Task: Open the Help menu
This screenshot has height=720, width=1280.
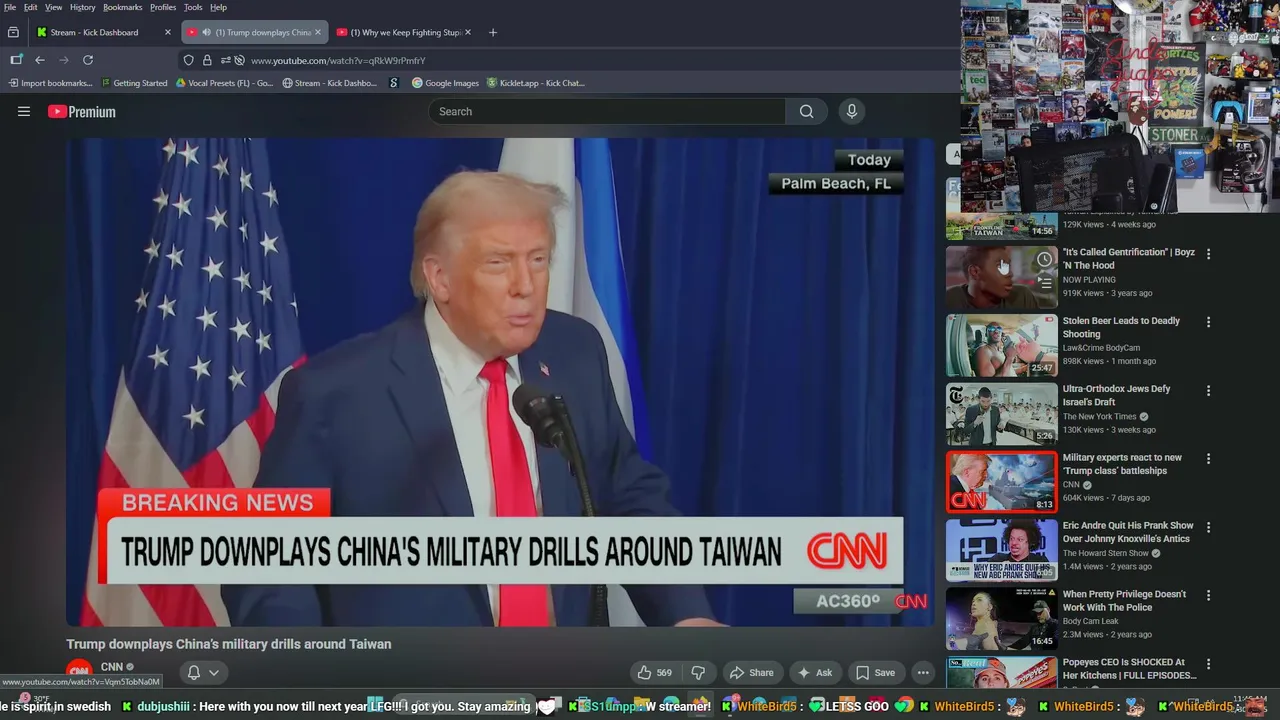Action: 218,7
